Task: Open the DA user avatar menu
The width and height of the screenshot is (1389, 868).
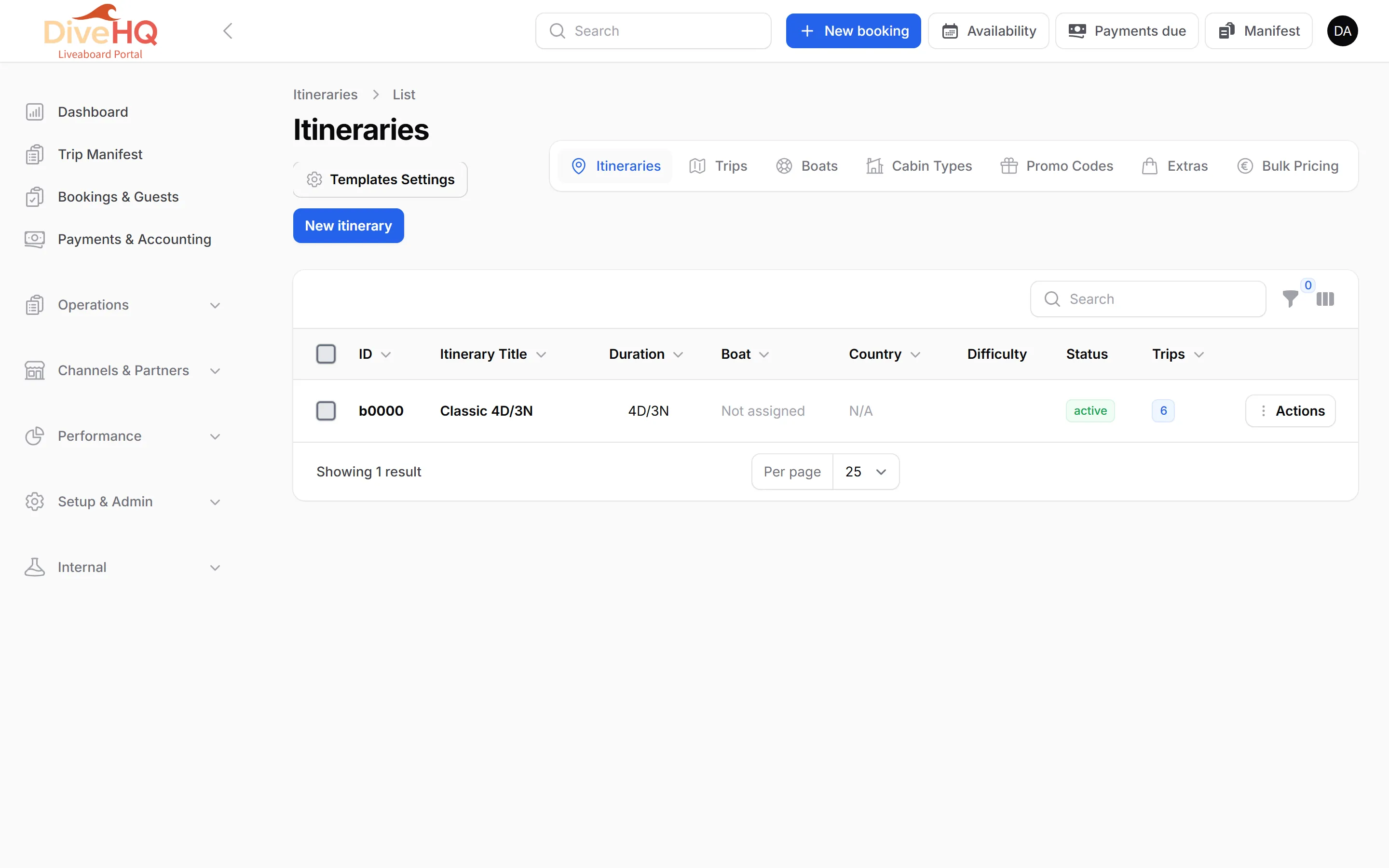Action: click(x=1342, y=31)
